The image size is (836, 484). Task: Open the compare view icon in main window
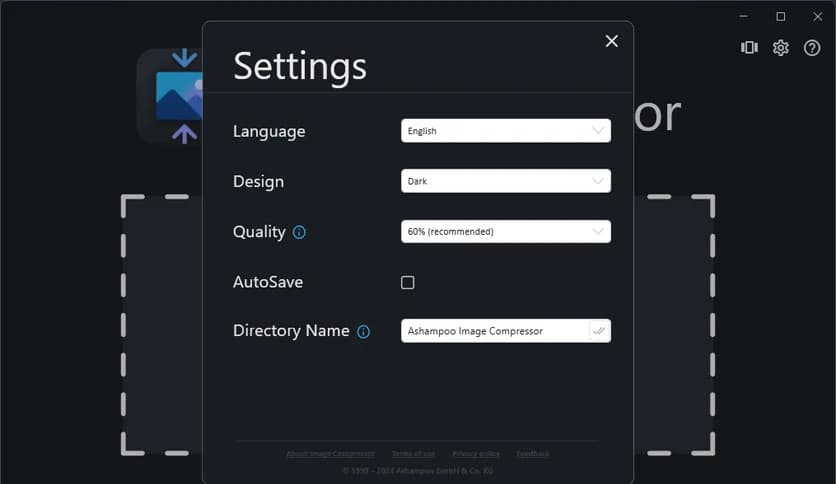pos(749,47)
